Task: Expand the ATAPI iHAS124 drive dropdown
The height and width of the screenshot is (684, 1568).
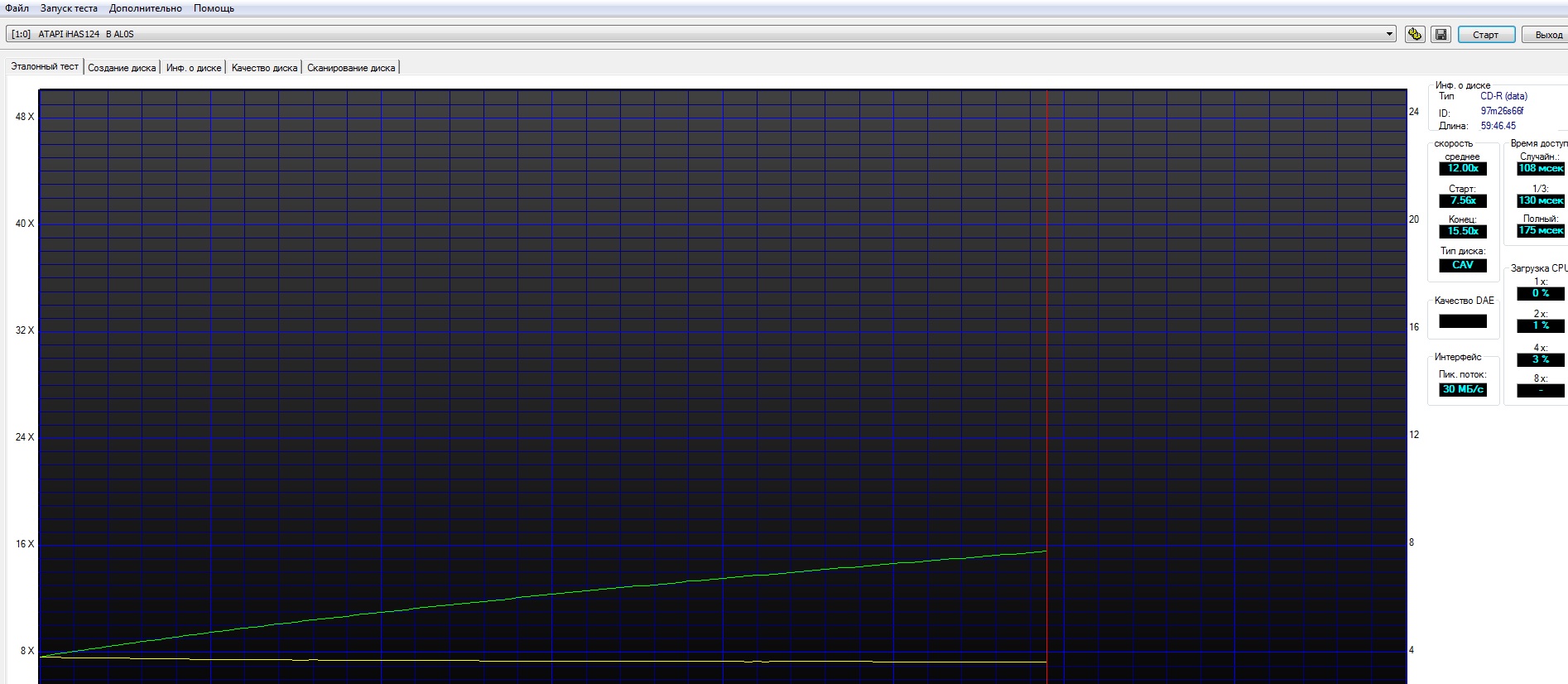Action: click(1389, 34)
